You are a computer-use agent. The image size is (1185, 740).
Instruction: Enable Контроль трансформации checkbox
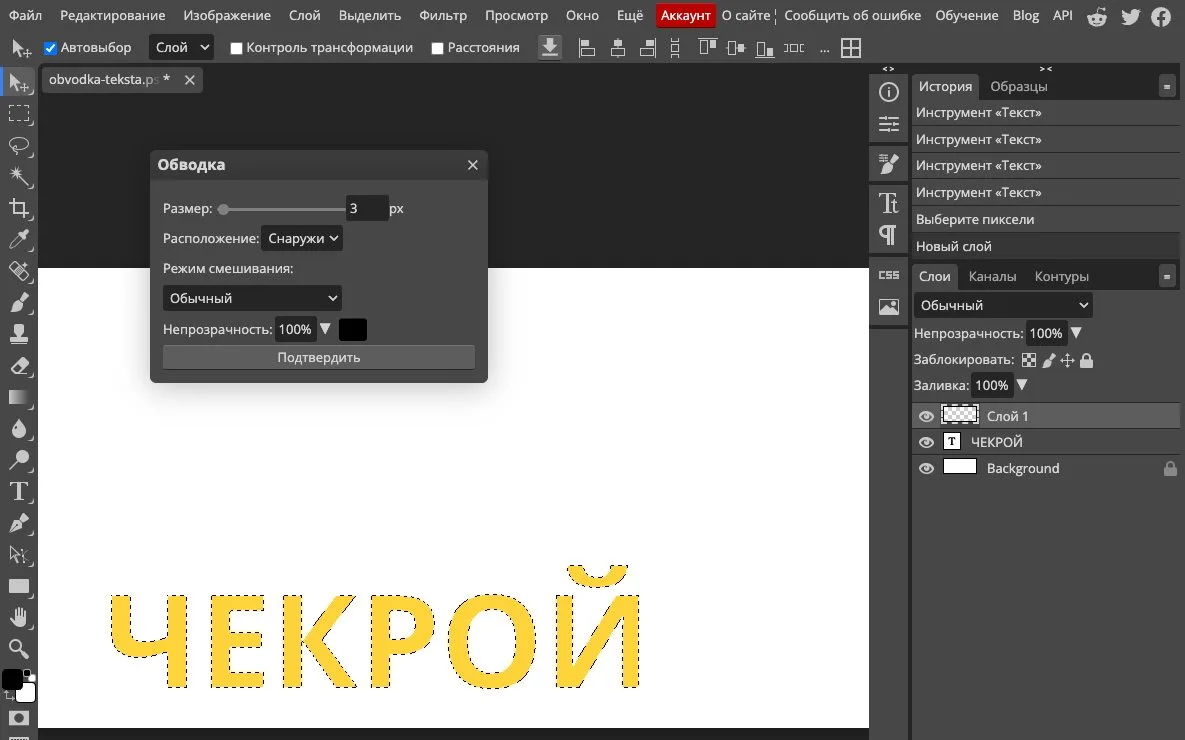coord(237,48)
